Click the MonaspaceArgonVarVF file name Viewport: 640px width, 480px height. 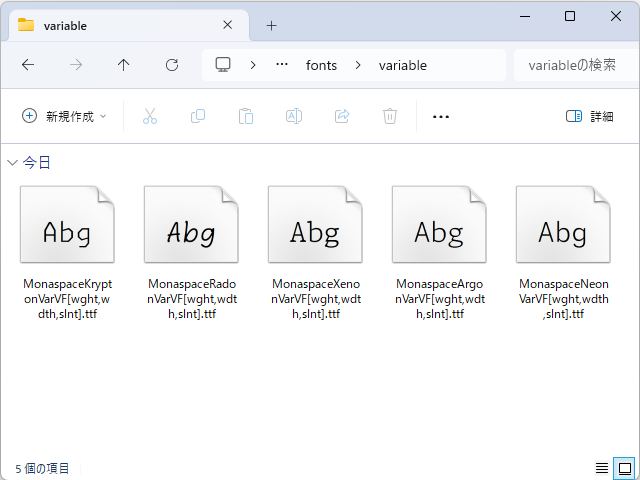(440, 299)
